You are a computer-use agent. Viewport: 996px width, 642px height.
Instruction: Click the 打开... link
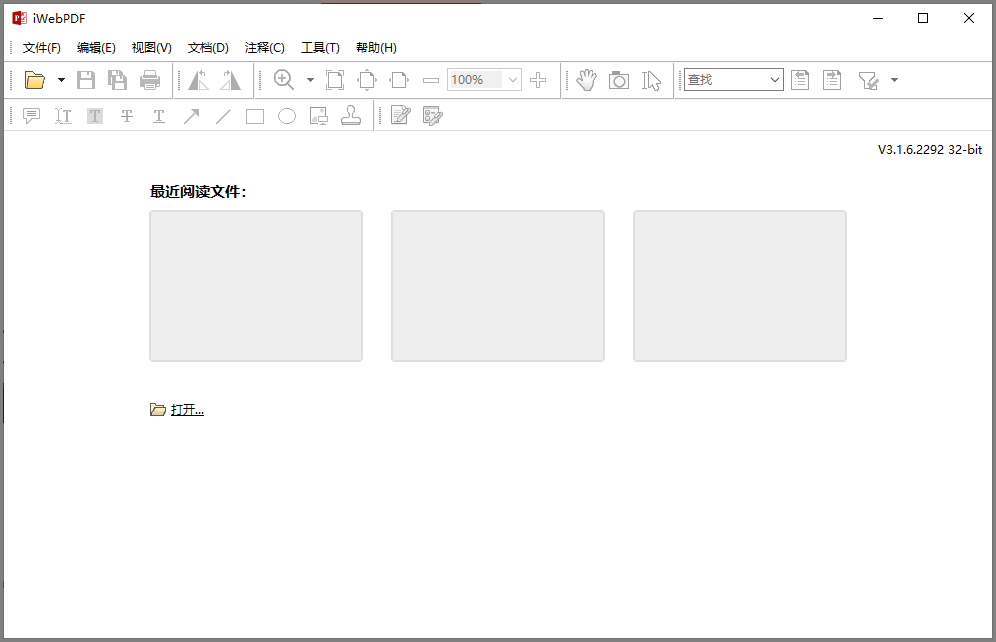click(187, 410)
